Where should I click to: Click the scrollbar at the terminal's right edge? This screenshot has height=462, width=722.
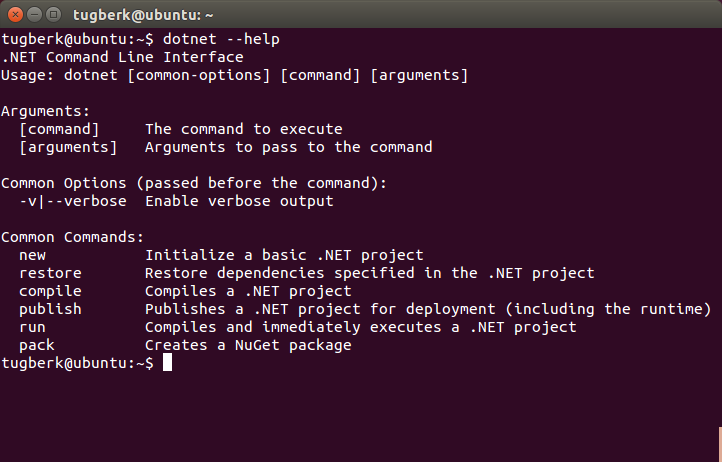720,444
